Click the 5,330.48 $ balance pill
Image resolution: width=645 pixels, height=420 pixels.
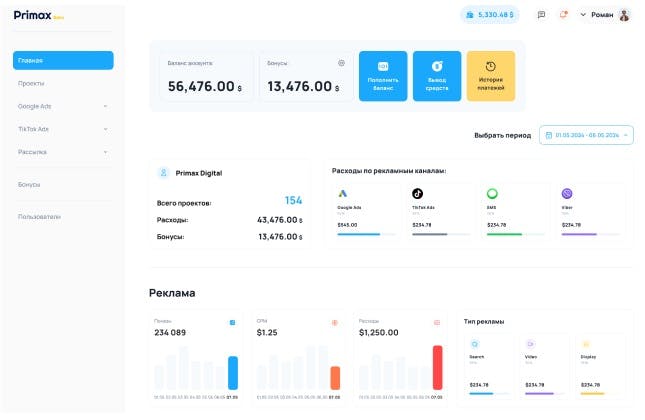490,15
